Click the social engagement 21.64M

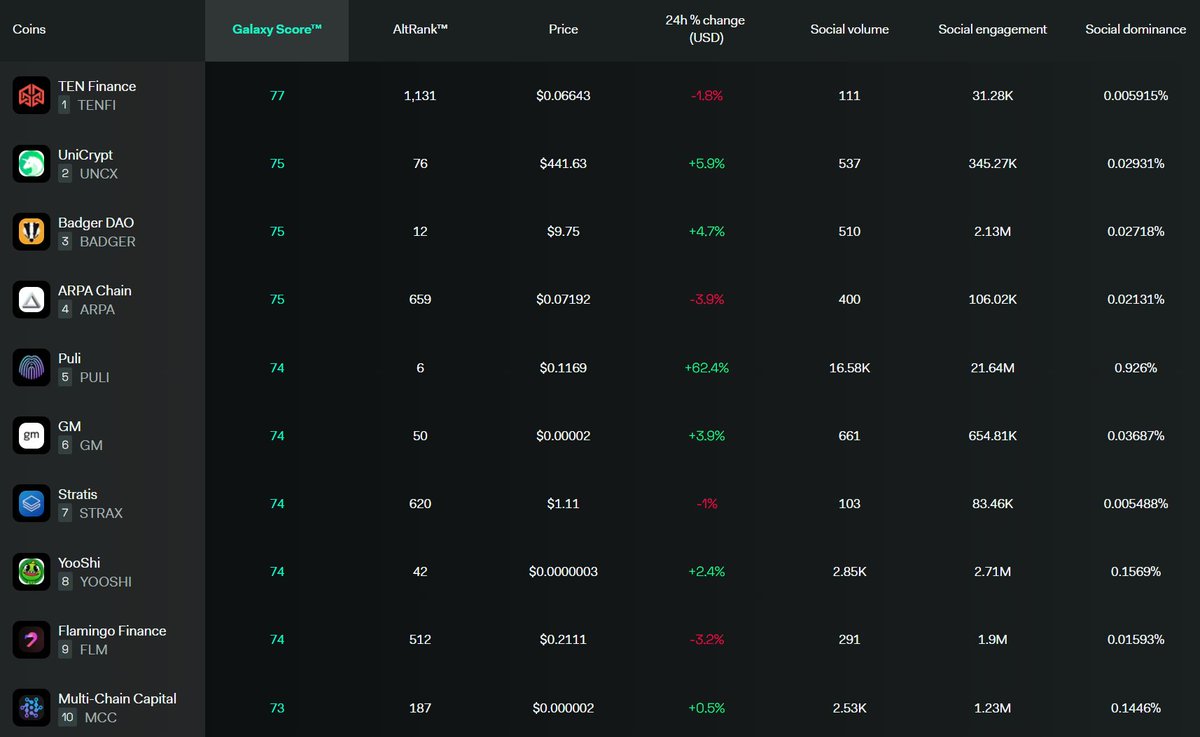992,368
